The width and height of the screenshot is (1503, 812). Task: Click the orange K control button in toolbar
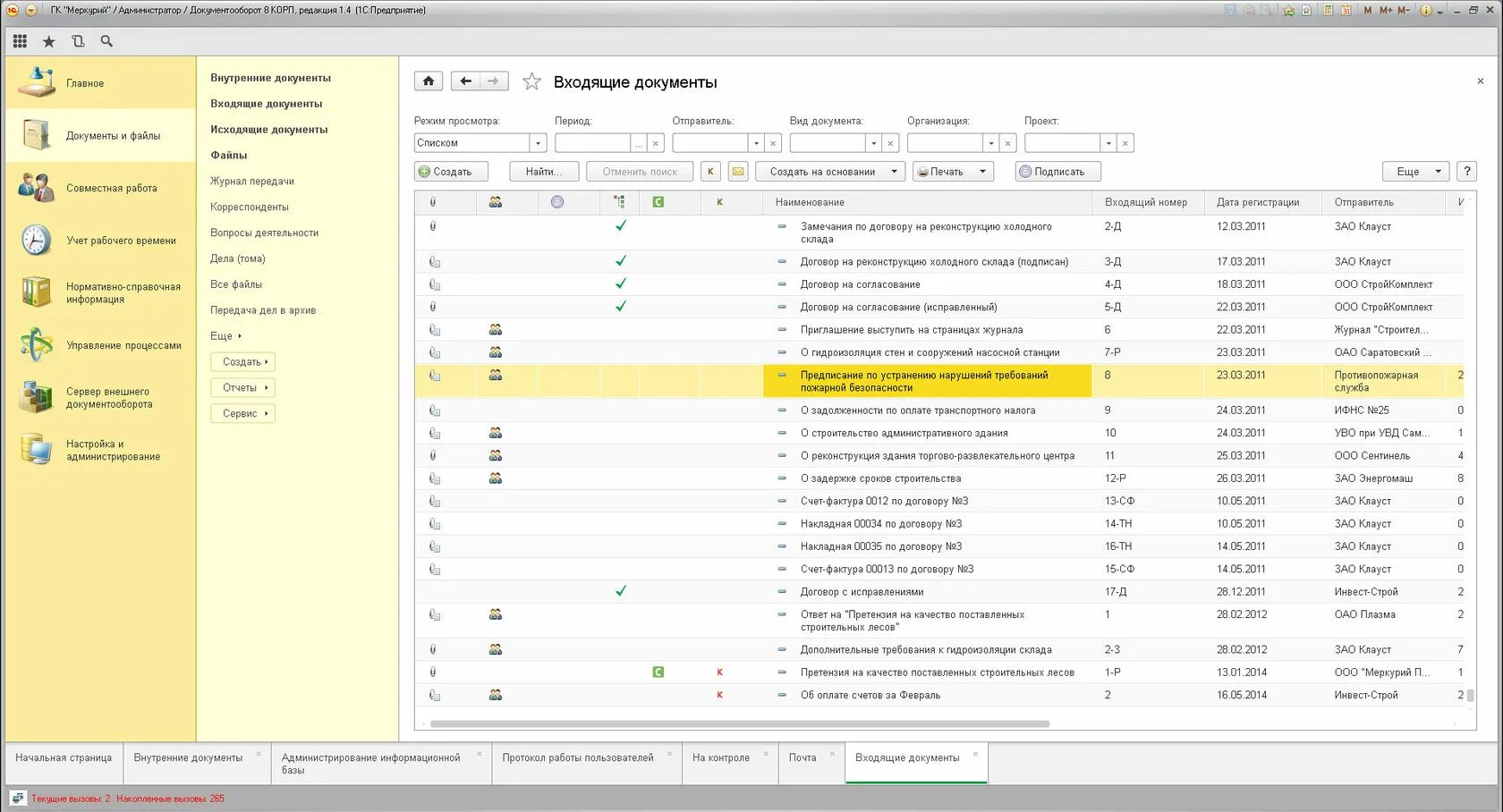pos(710,172)
